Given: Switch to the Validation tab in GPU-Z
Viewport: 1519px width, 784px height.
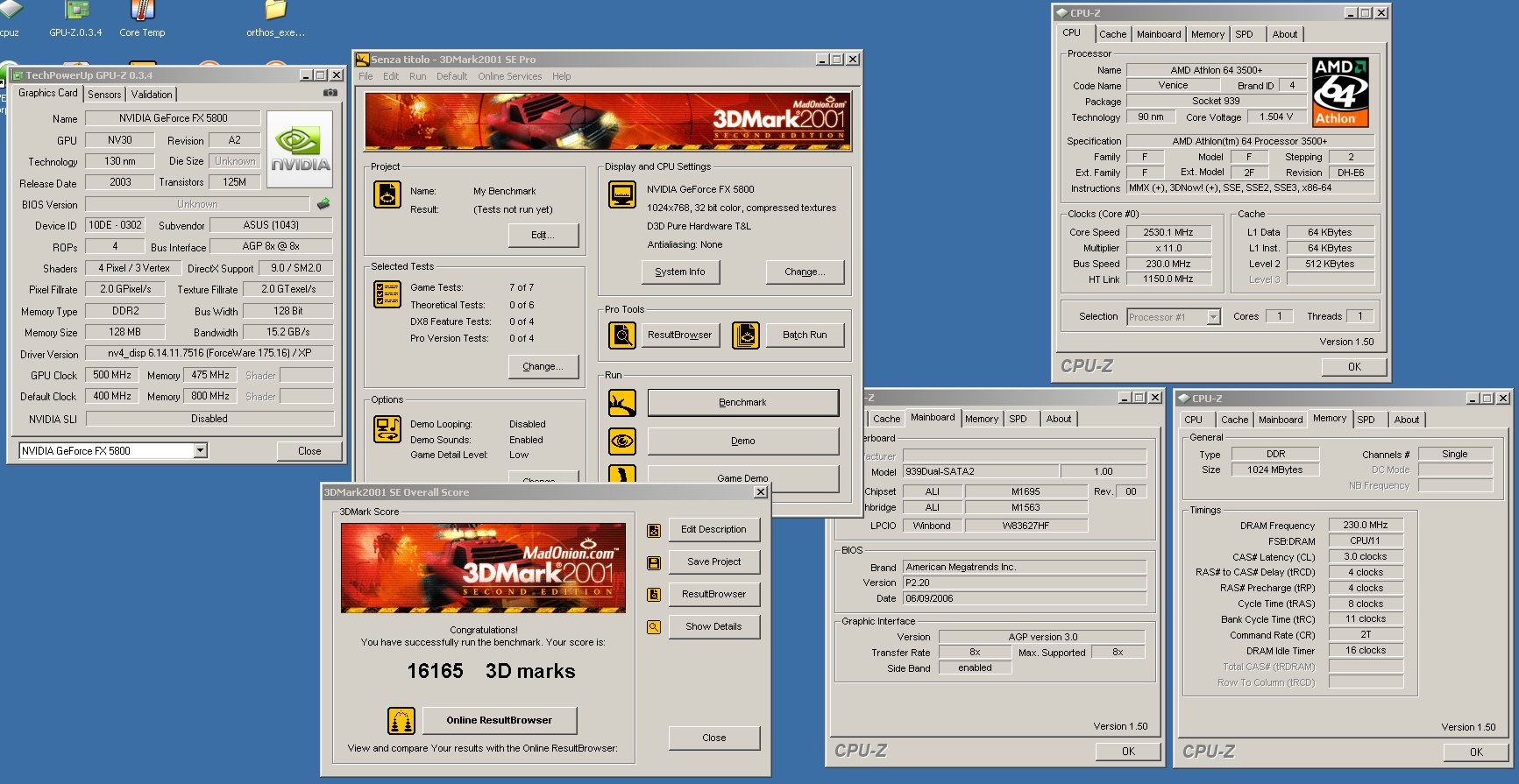Looking at the screenshot, I should point(152,95).
